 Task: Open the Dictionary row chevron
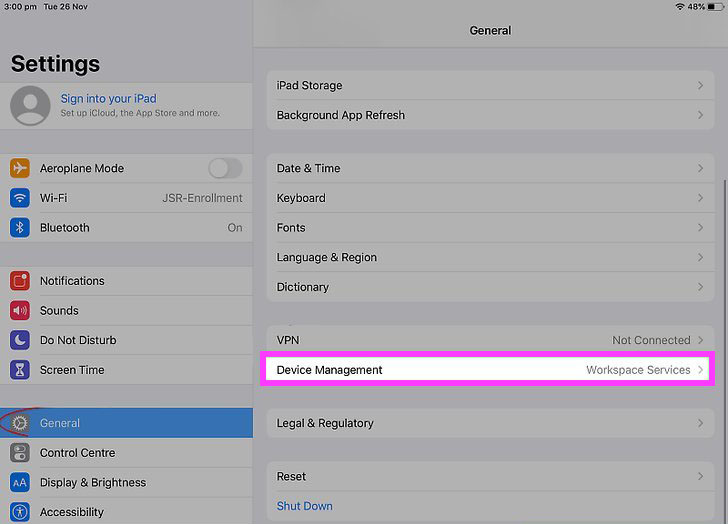click(x=700, y=287)
